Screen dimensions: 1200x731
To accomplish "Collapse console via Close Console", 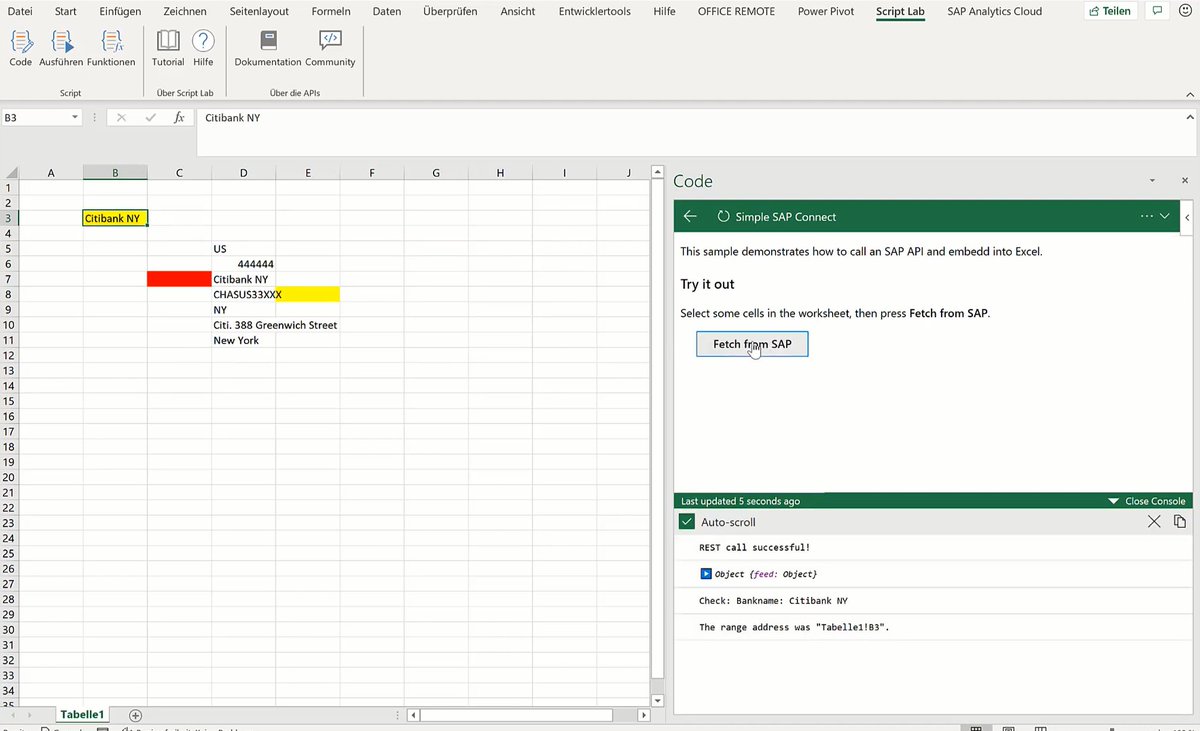I will [1146, 501].
